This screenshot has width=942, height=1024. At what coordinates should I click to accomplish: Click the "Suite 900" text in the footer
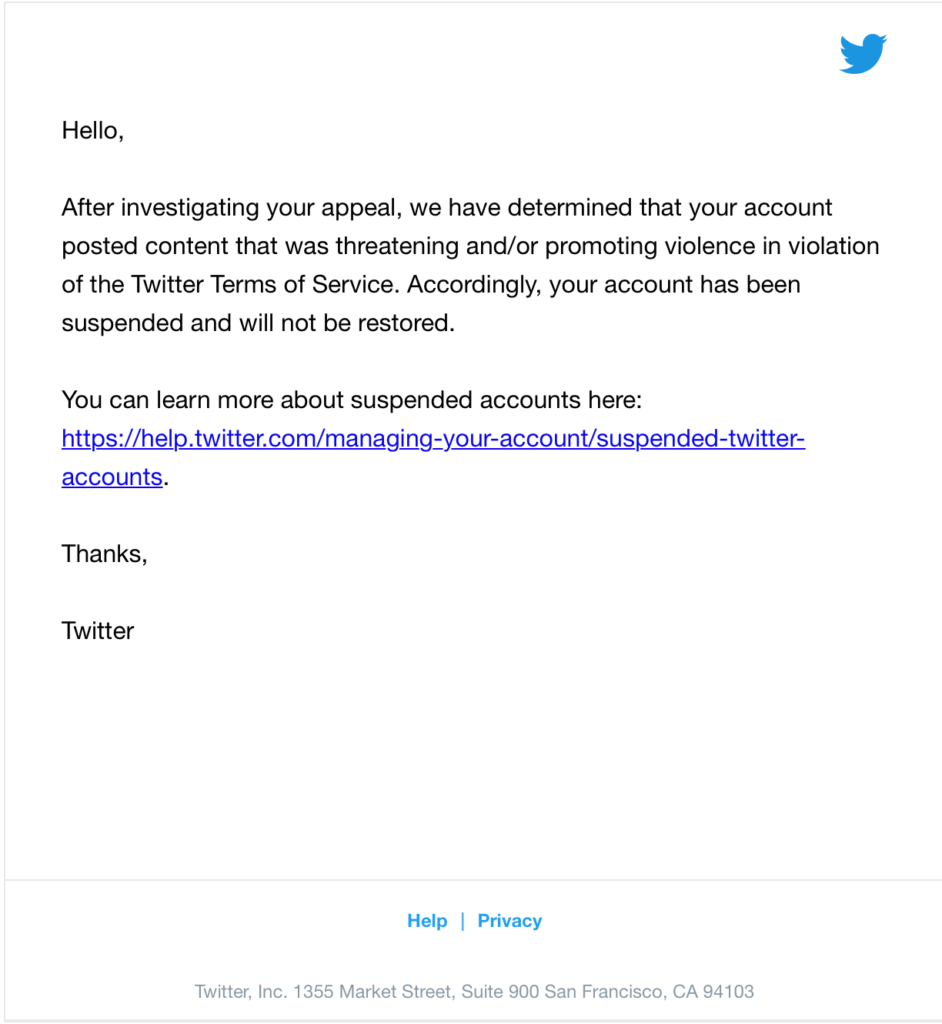(x=500, y=991)
